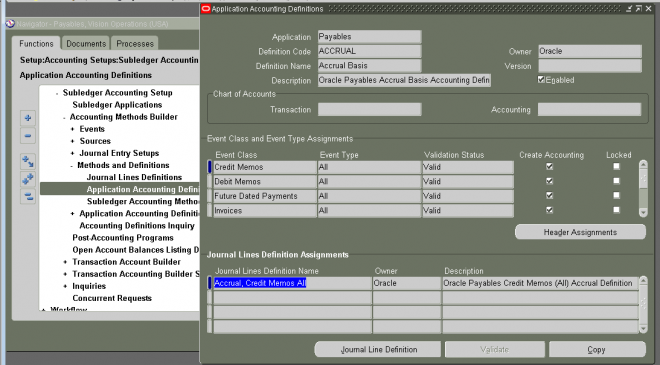Click the Oracle icon in Application Accounting Definitions title

coord(205,9)
